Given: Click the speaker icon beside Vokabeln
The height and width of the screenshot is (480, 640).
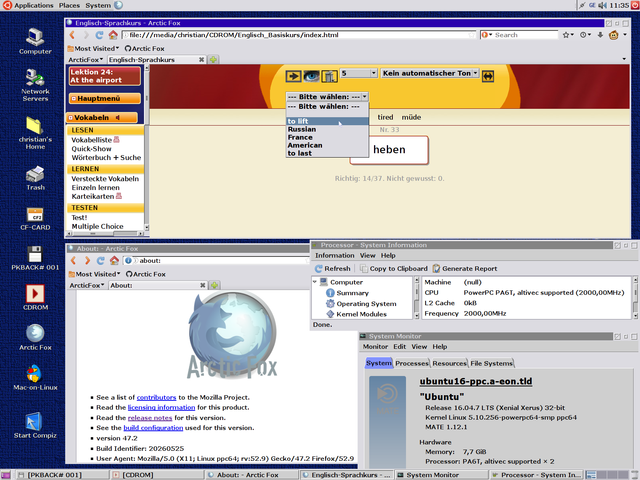Looking at the screenshot, I should 118,118.
